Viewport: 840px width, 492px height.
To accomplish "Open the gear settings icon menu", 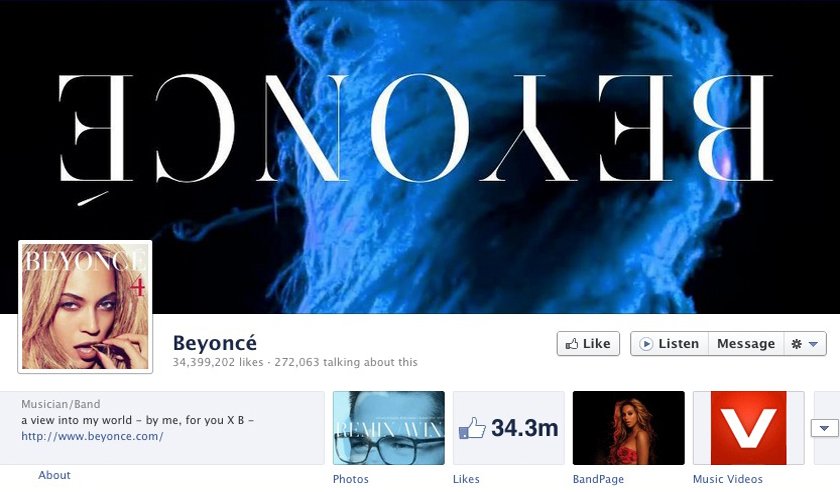I will [x=797, y=344].
